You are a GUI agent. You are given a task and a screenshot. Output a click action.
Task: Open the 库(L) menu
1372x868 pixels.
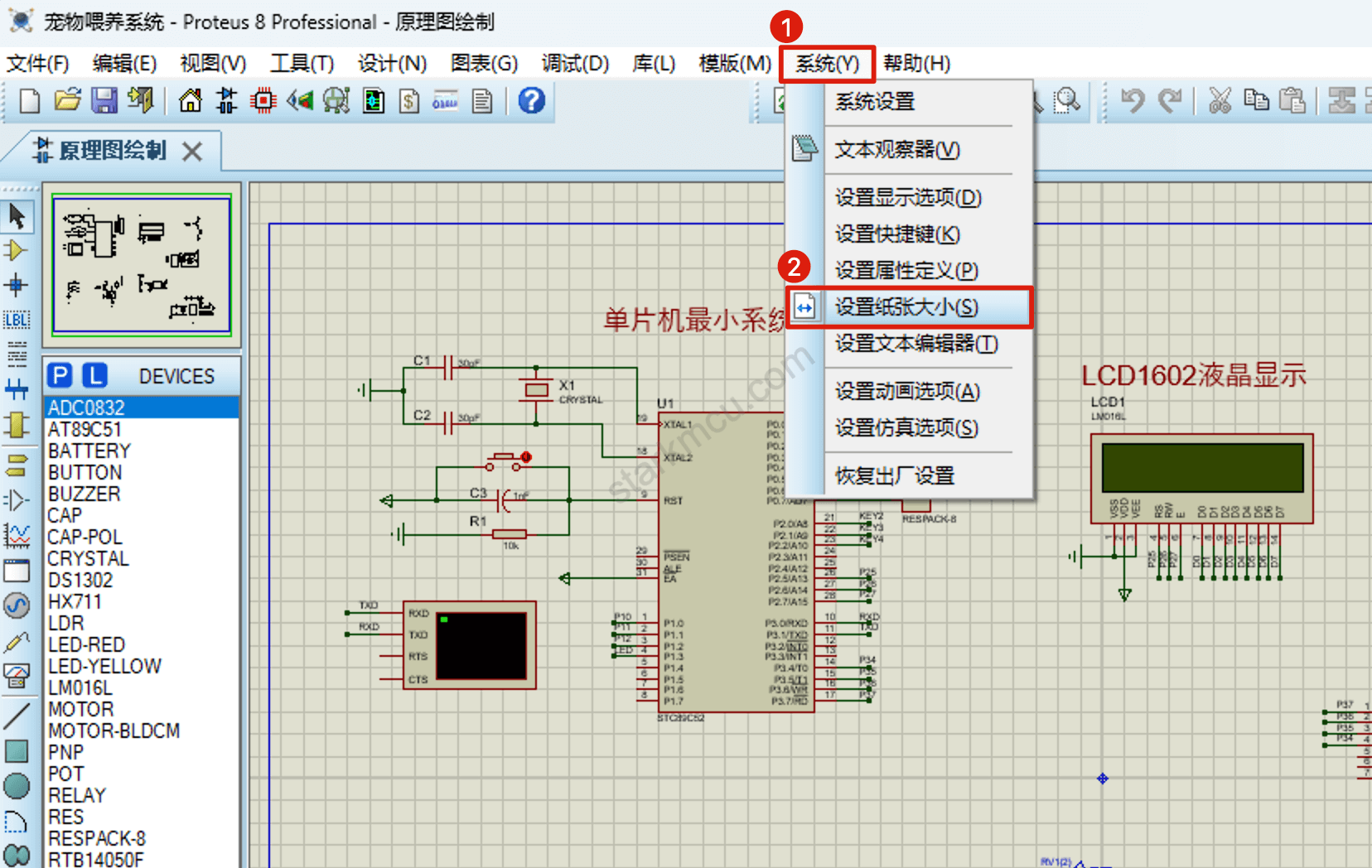click(654, 64)
